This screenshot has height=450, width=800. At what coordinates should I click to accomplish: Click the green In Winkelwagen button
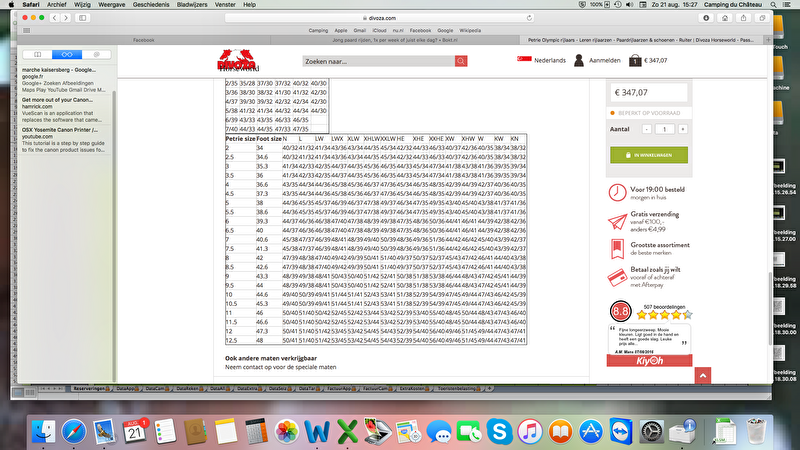coord(648,155)
